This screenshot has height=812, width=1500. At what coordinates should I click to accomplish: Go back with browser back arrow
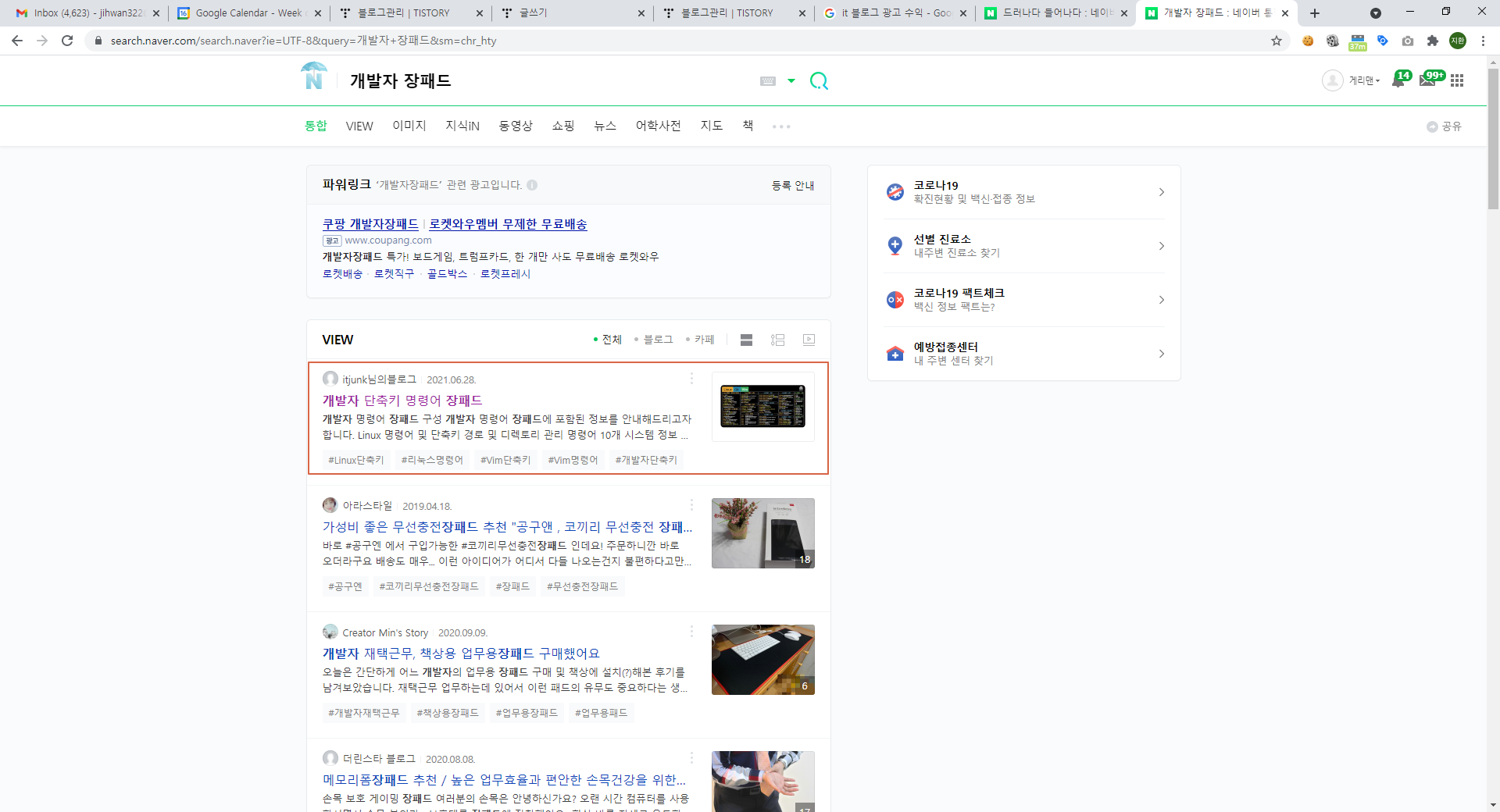pos(17,41)
